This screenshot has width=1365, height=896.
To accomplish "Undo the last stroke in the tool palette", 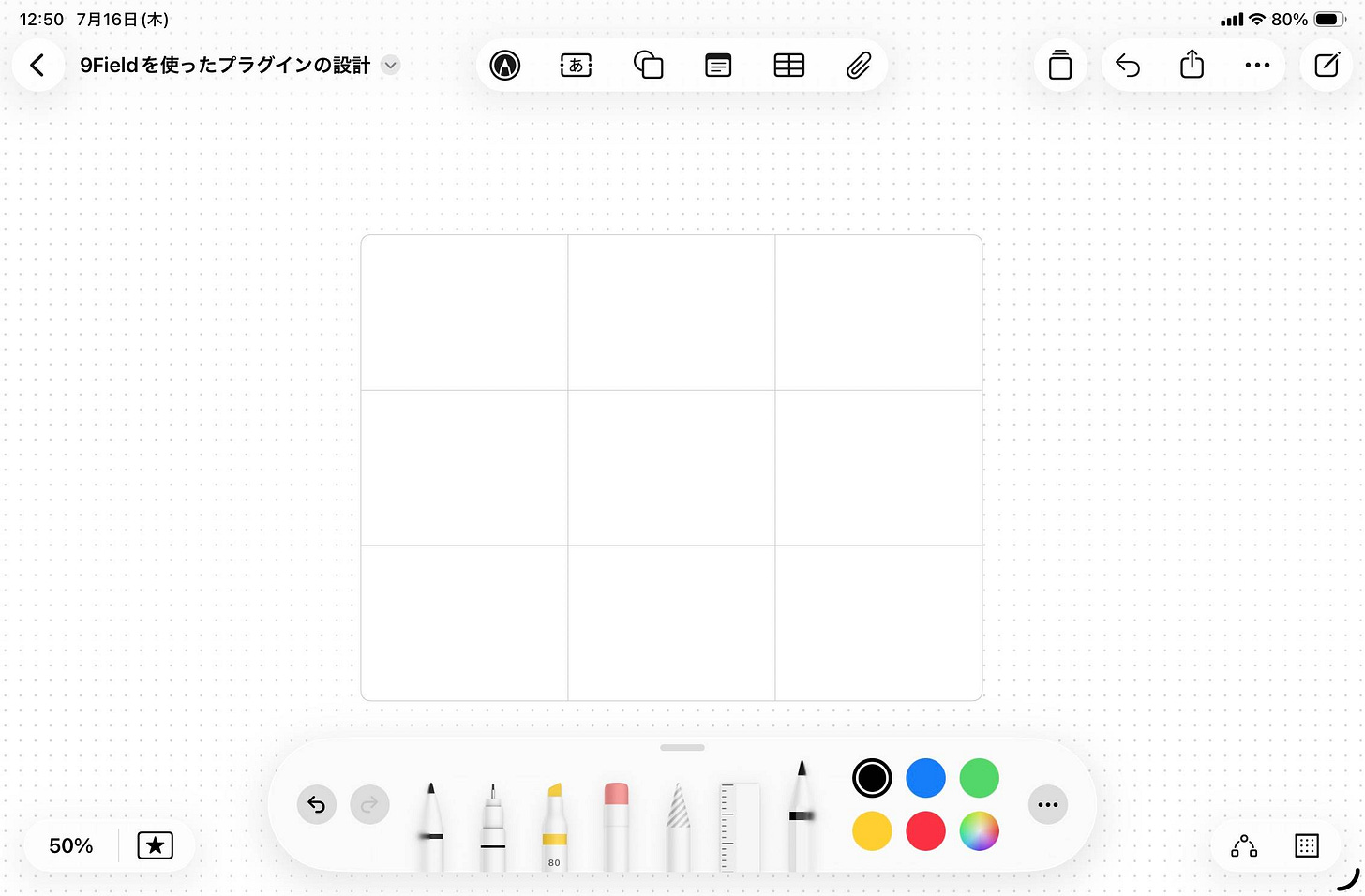I will [x=317, y=805].
